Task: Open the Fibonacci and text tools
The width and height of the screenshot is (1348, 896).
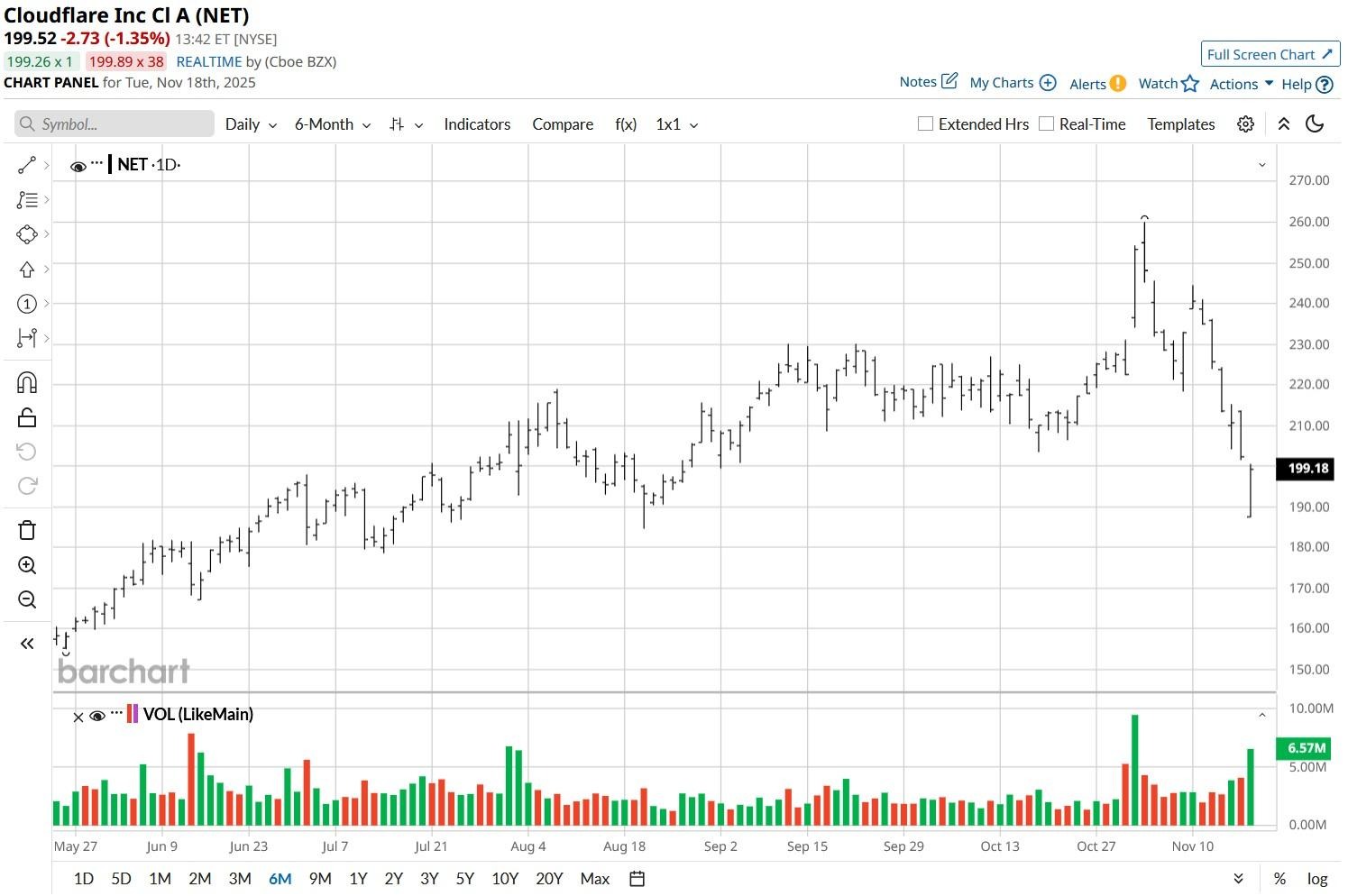Action: [26, 200]
